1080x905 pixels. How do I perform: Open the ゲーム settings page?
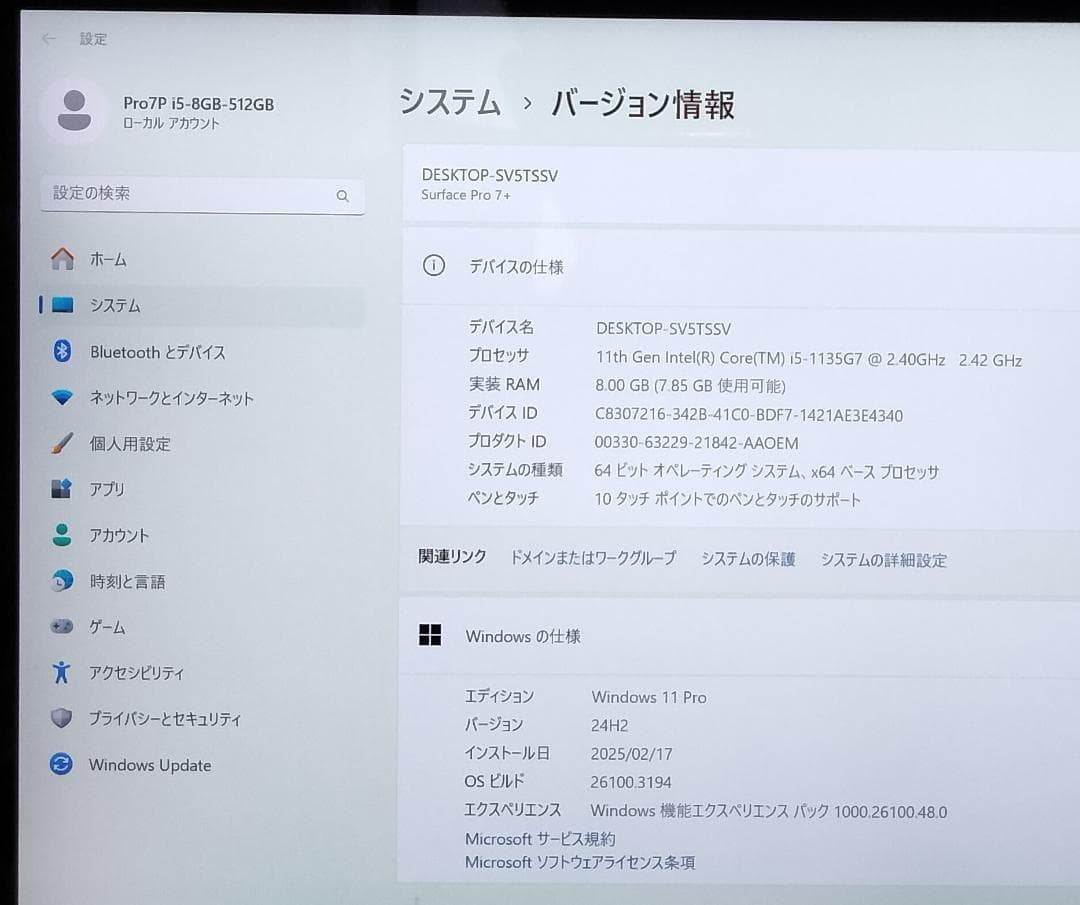click(105, 627)
